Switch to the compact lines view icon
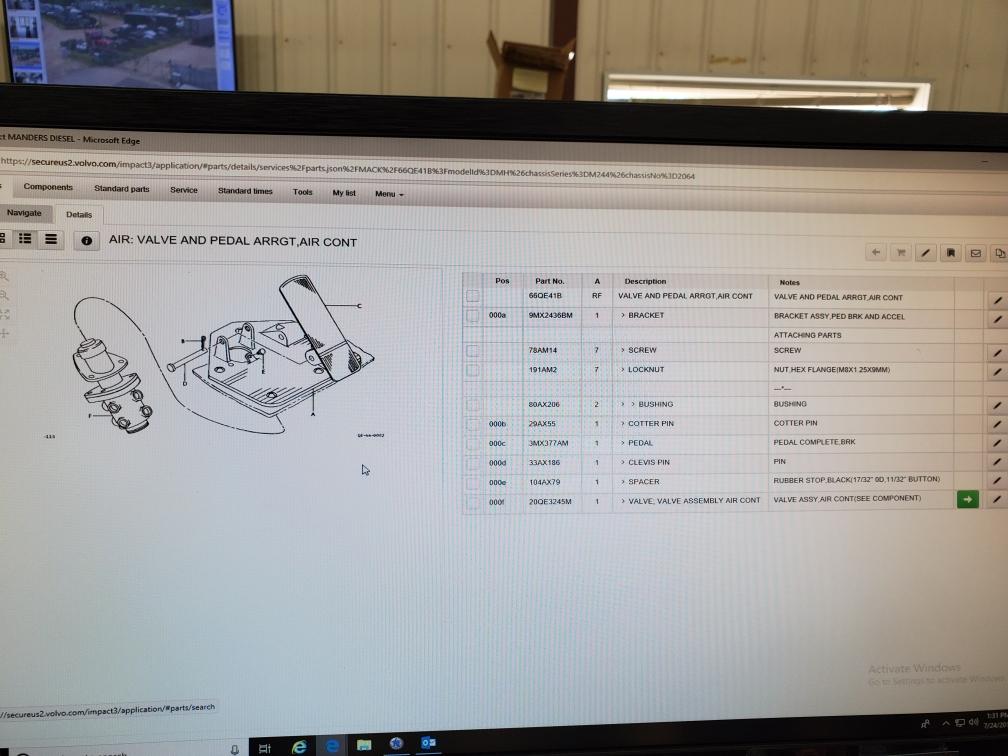This screenshot has height=756, width=1008. click(x=51, y=239)
